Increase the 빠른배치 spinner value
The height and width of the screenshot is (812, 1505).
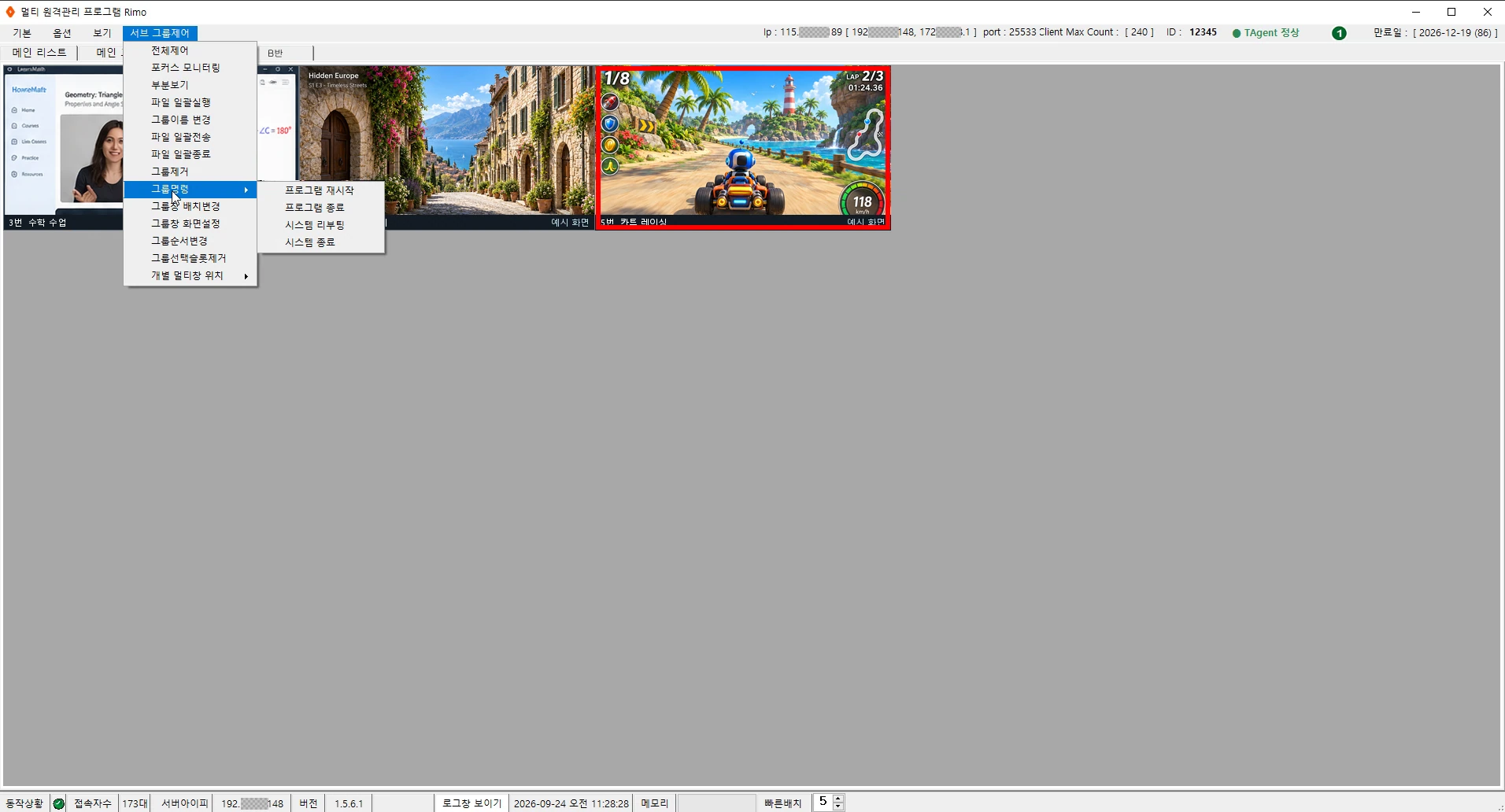coord(838,799)
